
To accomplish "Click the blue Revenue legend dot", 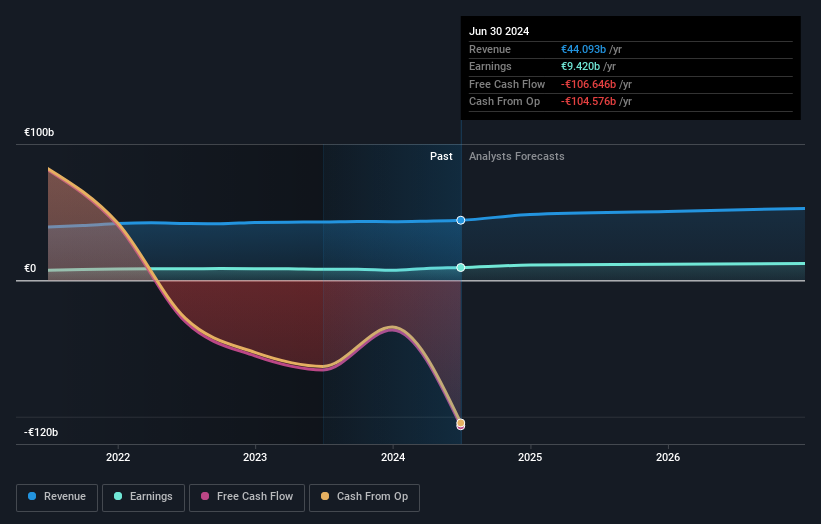I will (x=32, y=496).
